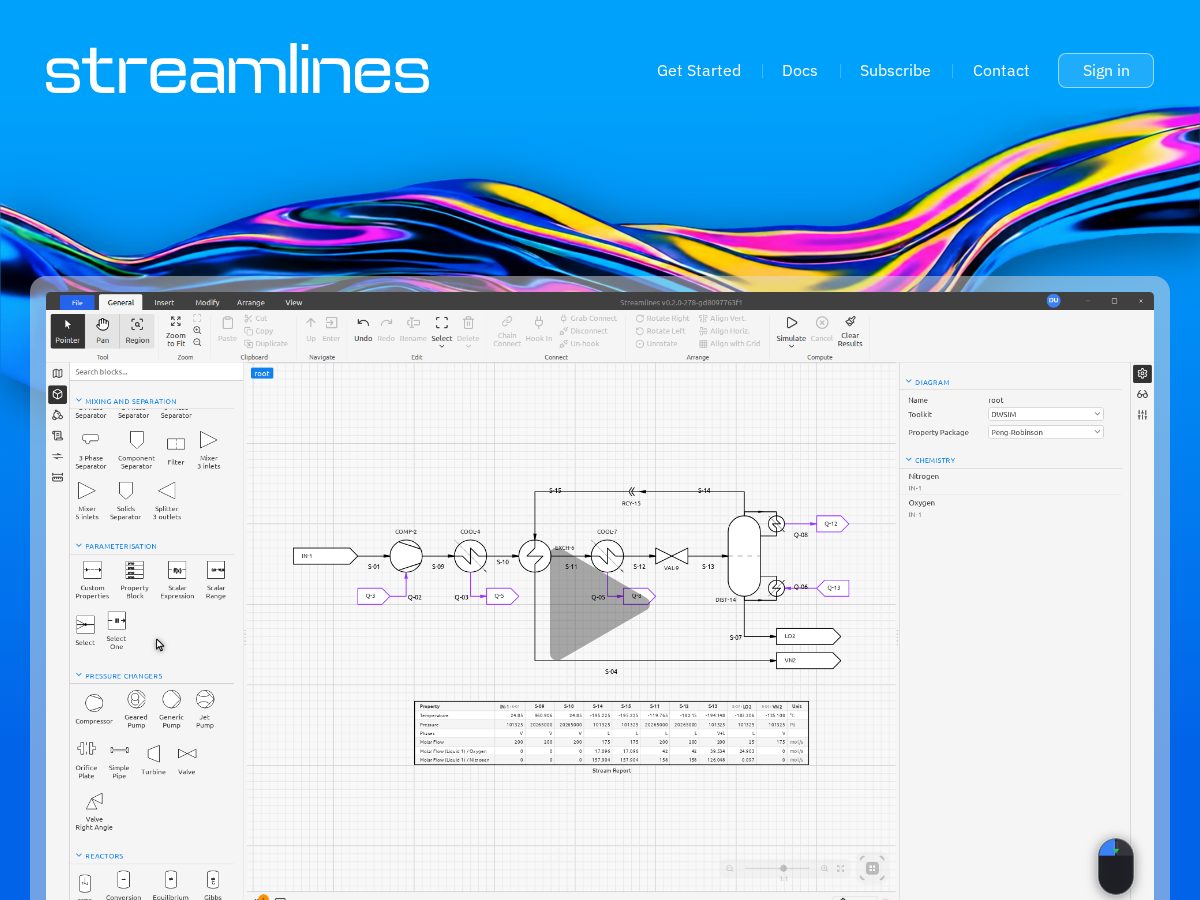This screenshot has height=900, width=1200.
Task: Click the DU user avatar
Action: (x=1053, y=301)
